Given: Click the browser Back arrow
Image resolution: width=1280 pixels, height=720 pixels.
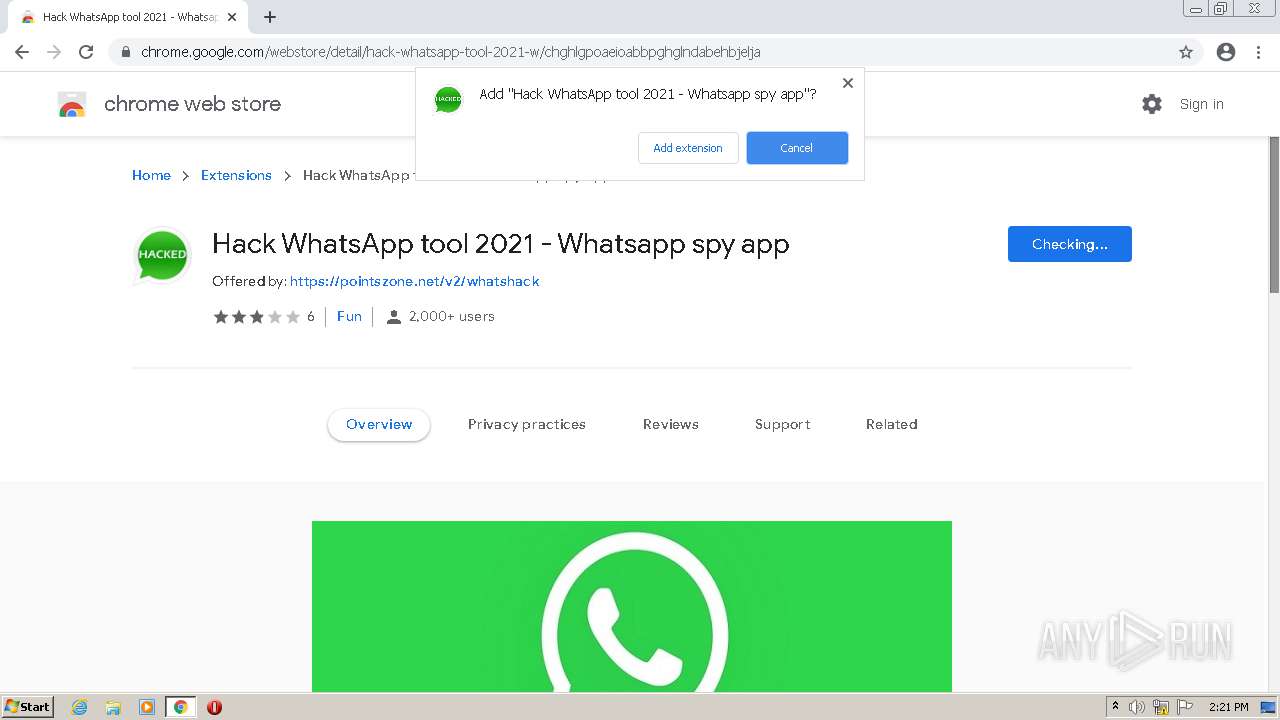Looking at the screenshot, I should tap(22, 52).
